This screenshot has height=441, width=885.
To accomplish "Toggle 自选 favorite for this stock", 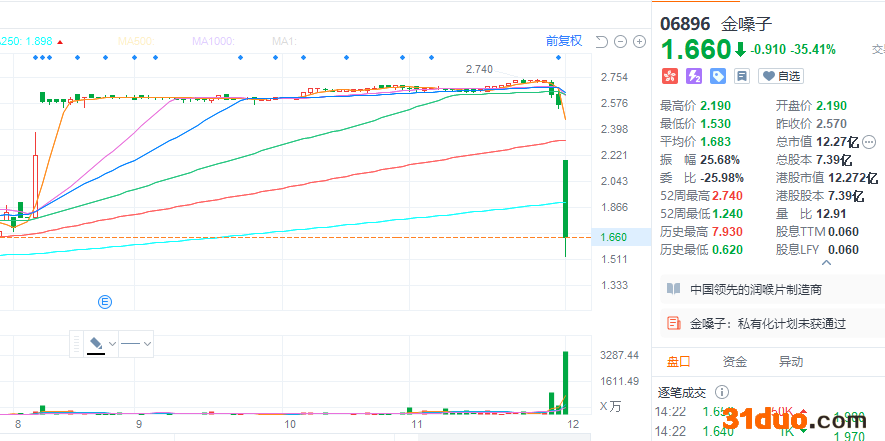I will 781,75.
